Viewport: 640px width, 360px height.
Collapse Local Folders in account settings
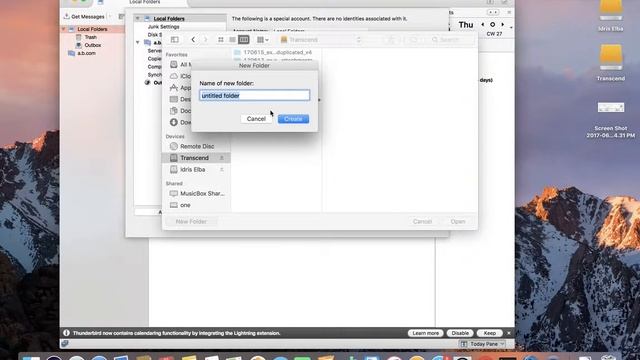138,19
